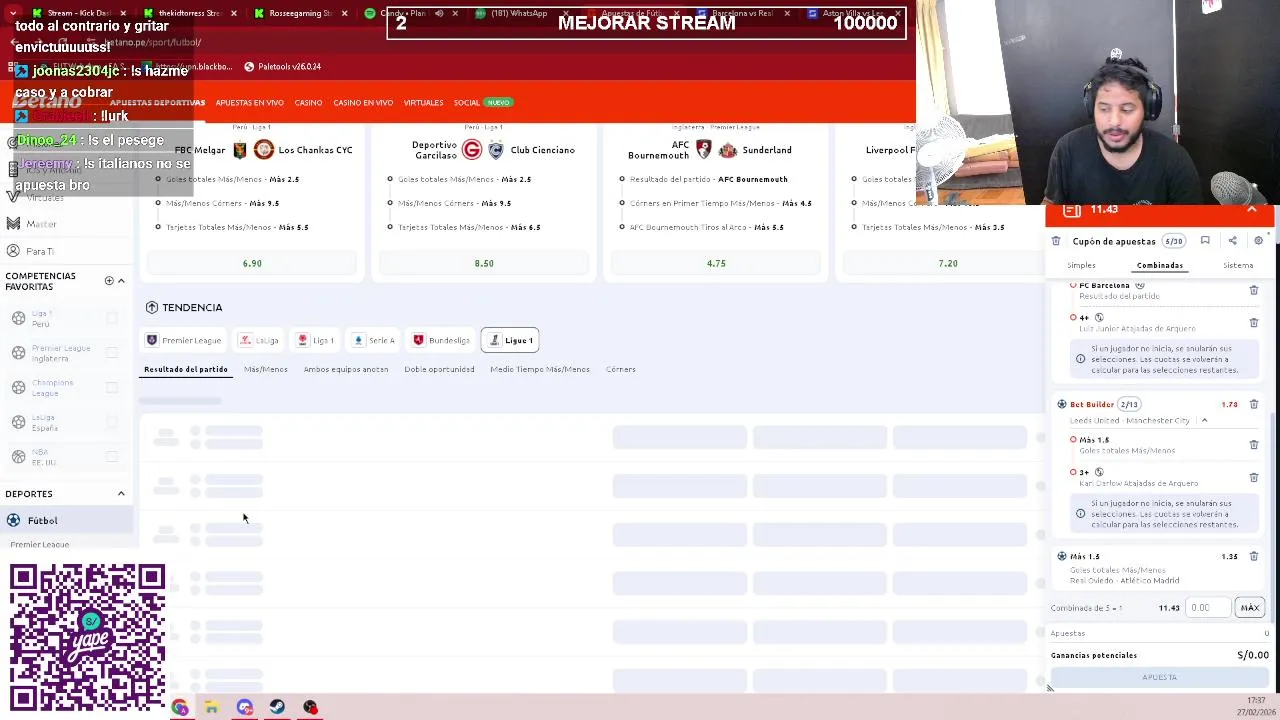Select Más 1.5 Bet Builder radio
This screenshot has height=720, width=1280.
tap(1073, 439)
